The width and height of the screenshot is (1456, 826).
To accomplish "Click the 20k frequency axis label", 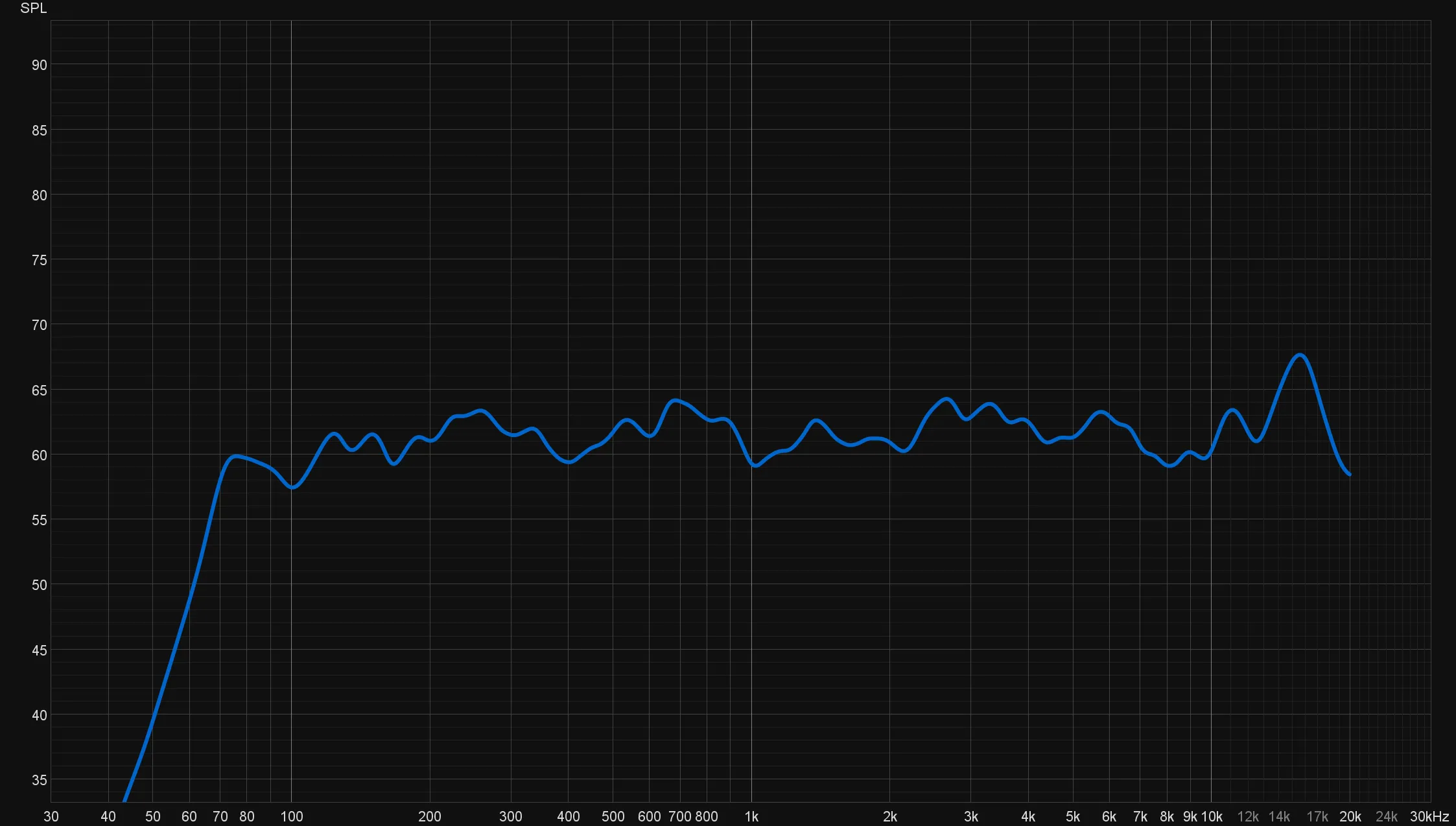I will point(1350,816).
